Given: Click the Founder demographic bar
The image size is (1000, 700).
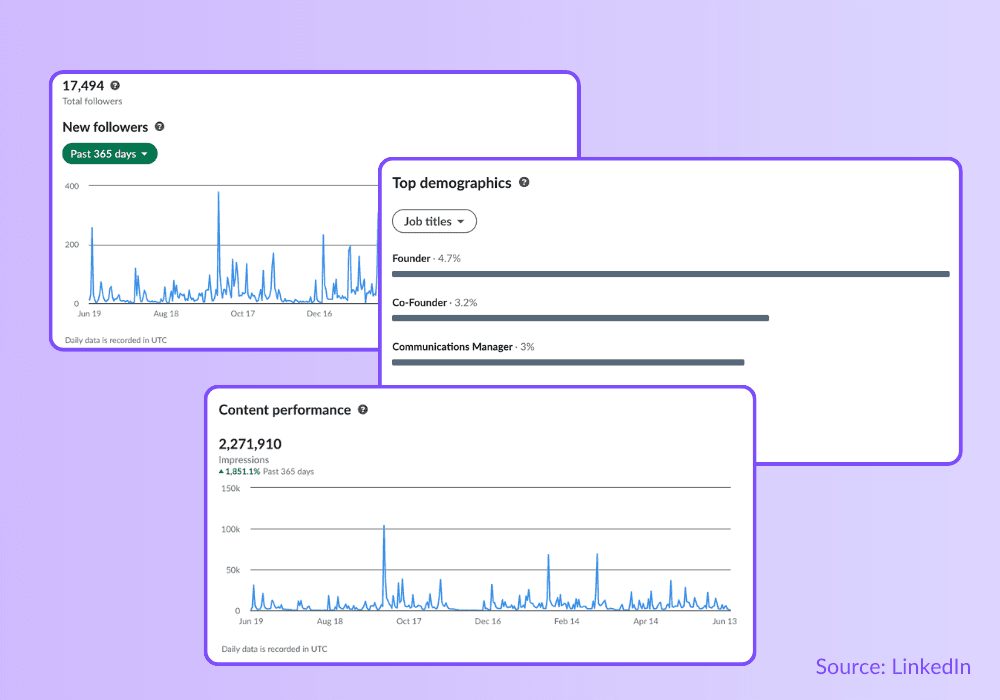Looking at the screenshot, I should [x=671, y=274].
